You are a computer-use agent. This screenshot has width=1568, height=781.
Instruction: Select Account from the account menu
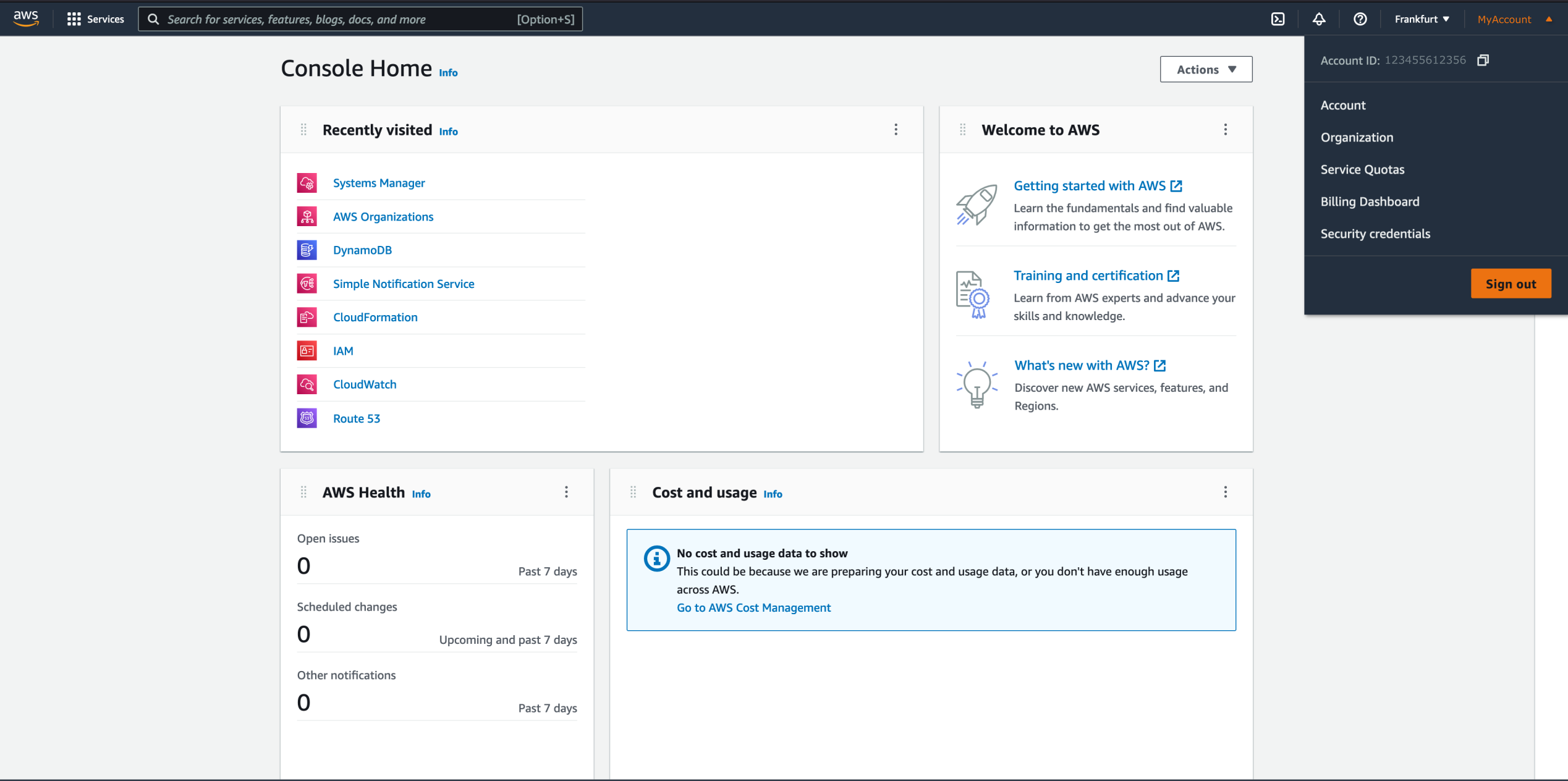(1343, 105)
